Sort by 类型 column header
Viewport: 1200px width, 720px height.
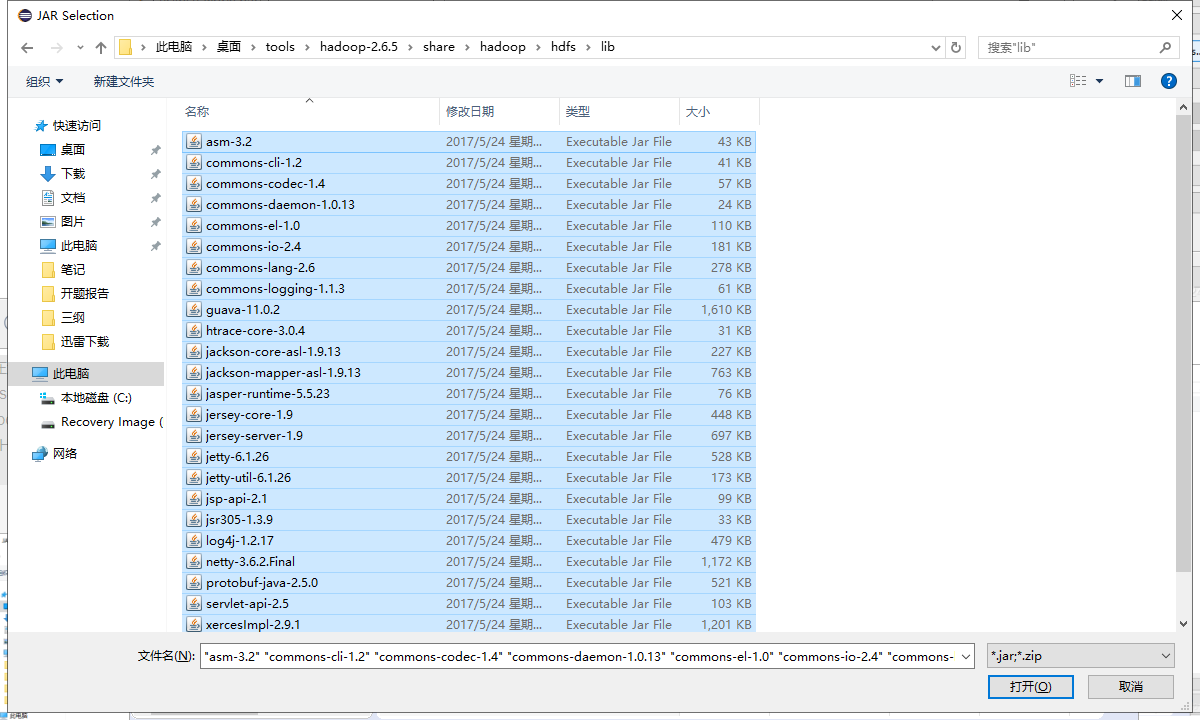(619, 111)
